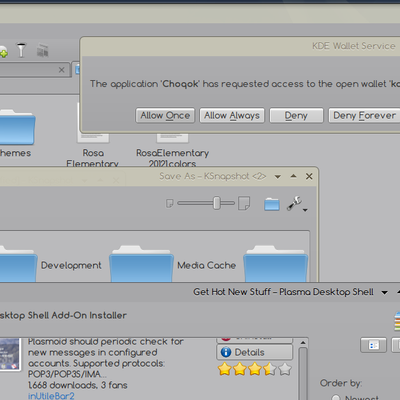Viewport: 400px width, 400px height.
Task: Click the green plus add icon
Action: [x=3, y=52]
